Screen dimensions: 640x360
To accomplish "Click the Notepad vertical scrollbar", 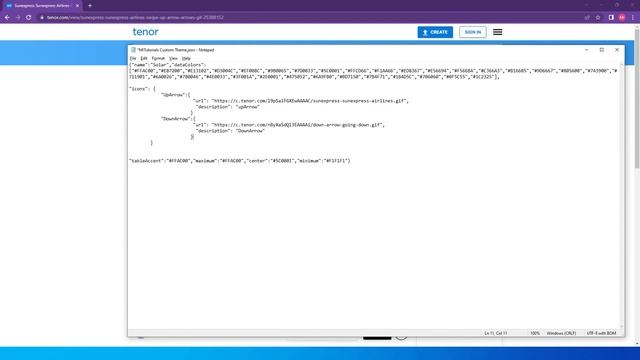I will tap(622, 196).
